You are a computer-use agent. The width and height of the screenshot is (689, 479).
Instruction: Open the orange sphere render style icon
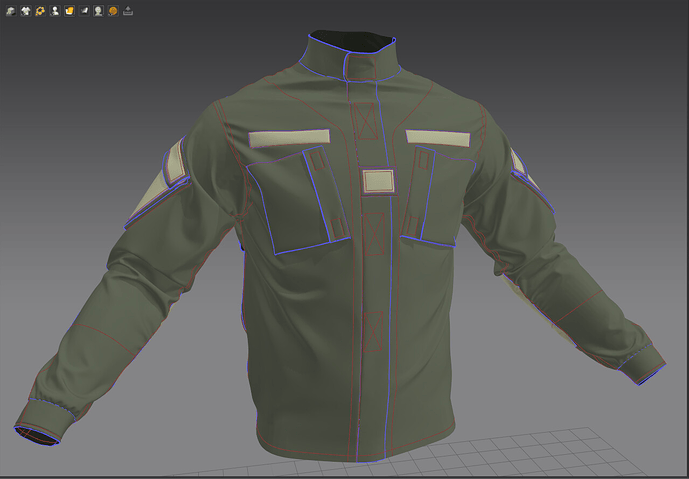point(113,11)
